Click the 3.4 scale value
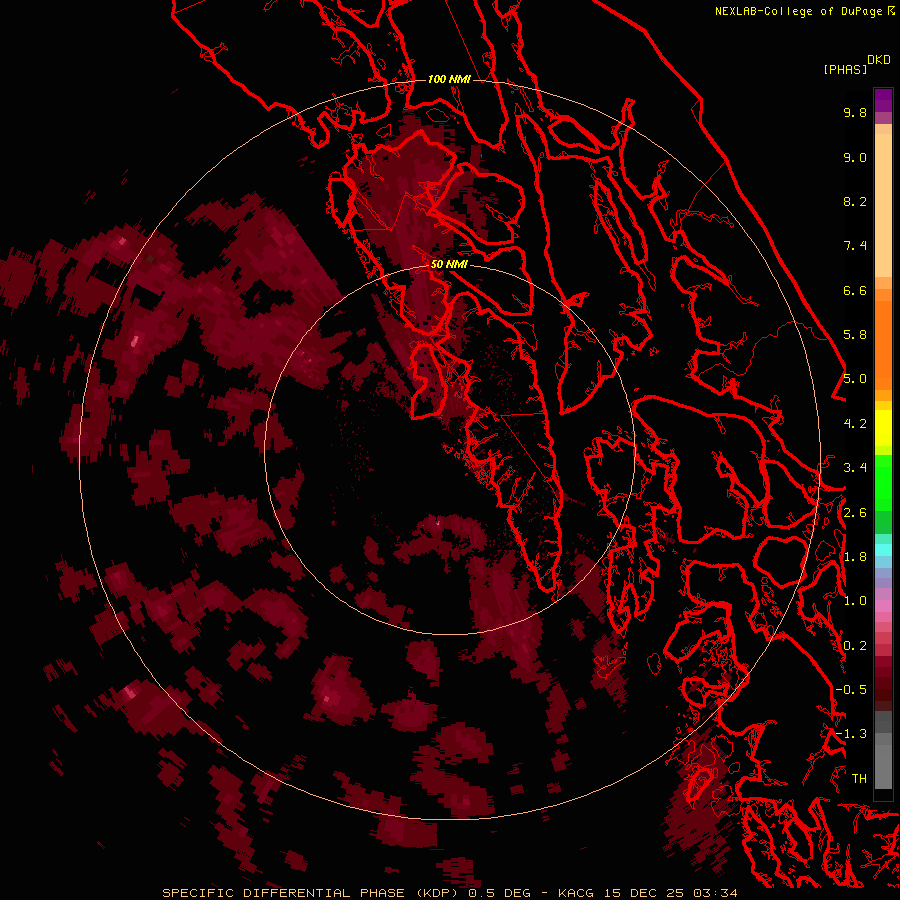The height and width of the screenshot is (900, 900). pos(855,468)
